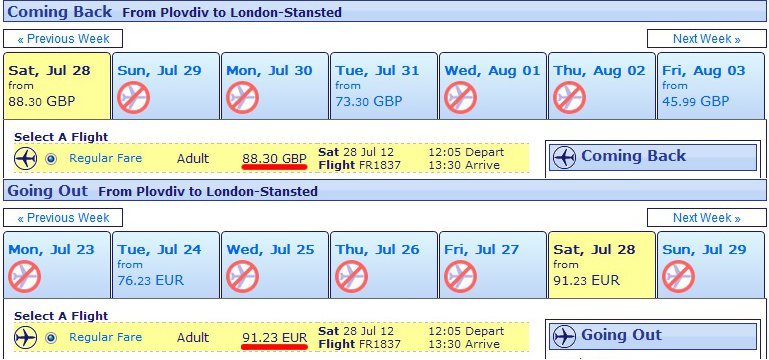Click the no-flight icon under Mon, Jul 23
This screenshot has width=769, height=360.
point(25,277)
